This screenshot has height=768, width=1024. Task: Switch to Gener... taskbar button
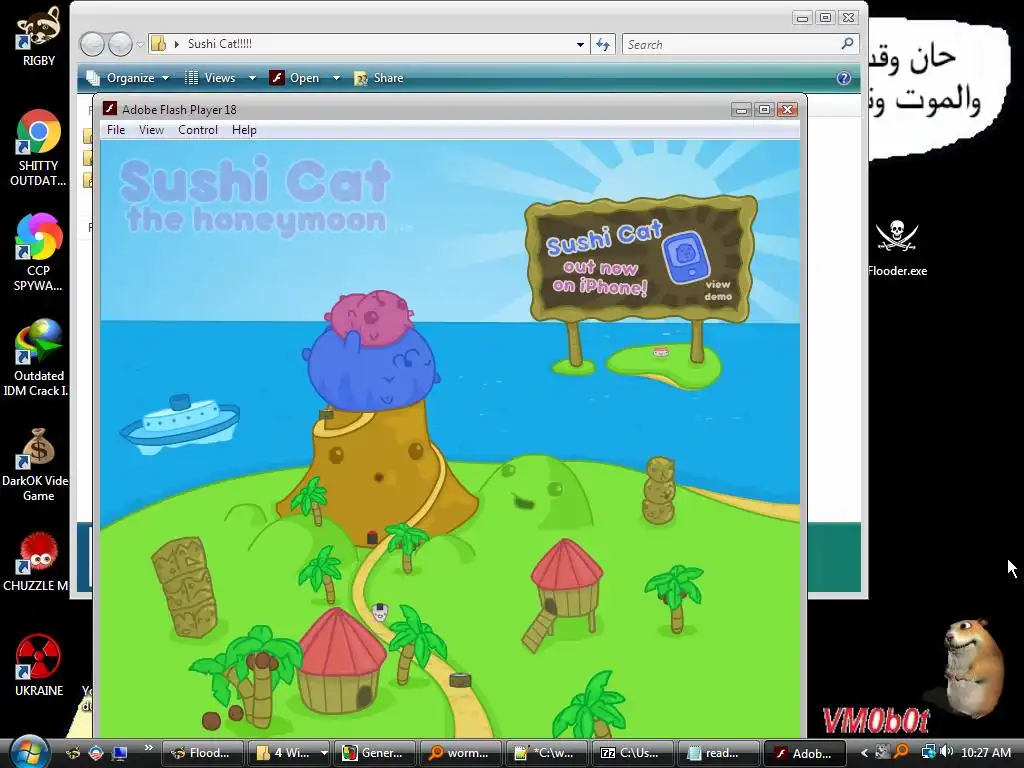pos(374,753)
